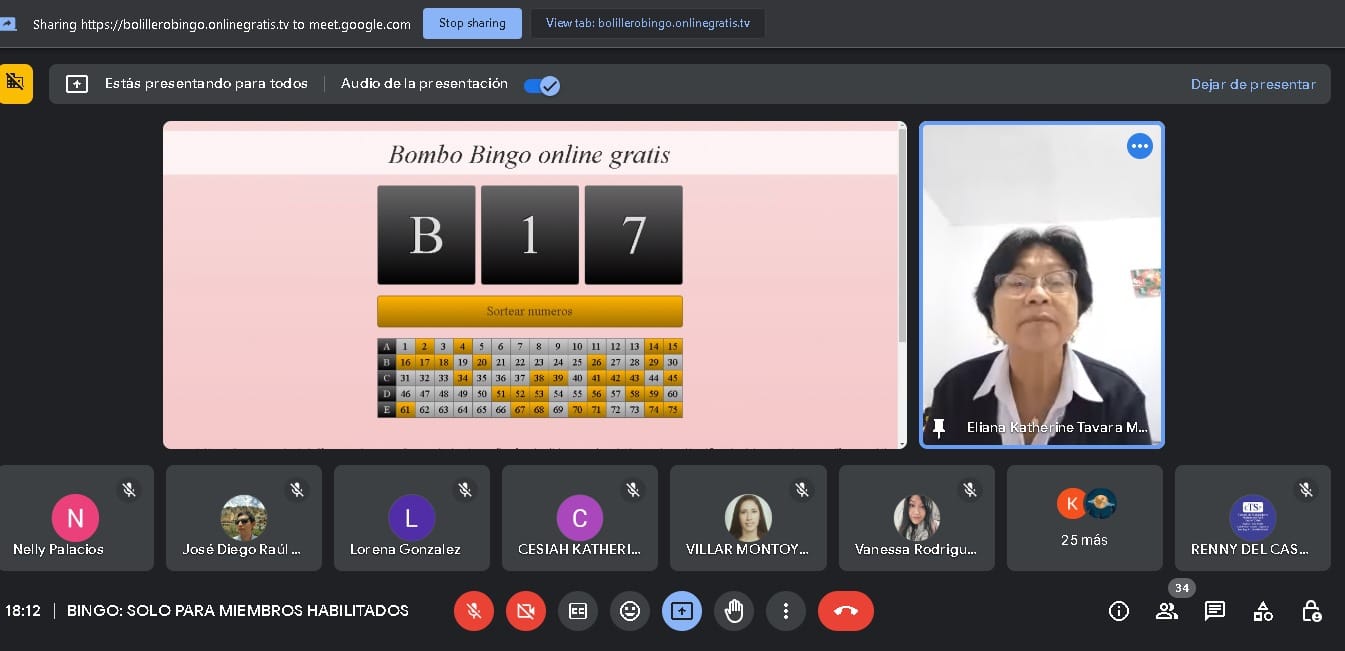Screen dimensions: 1345x651
Task: Click the presenting screen icon in banner
Action: [x=77, y=84]
